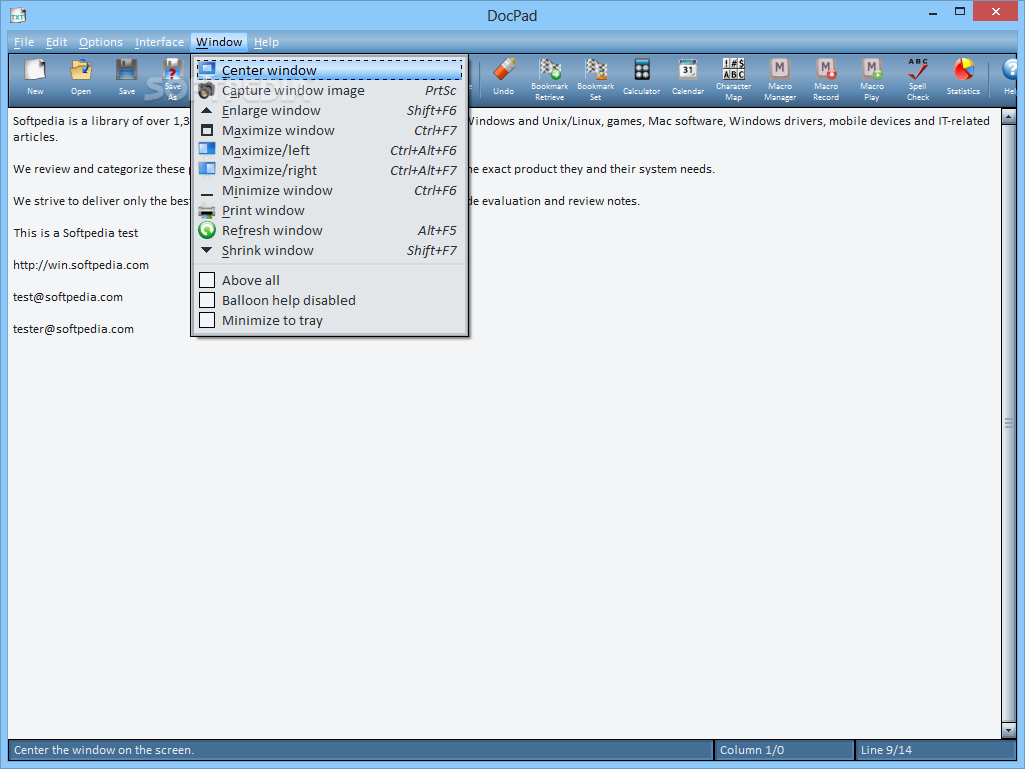This screenshot has width=1025, height=769.
Task: Close the DocPad window
Action: pyautogui.click(x=996, y=12)
